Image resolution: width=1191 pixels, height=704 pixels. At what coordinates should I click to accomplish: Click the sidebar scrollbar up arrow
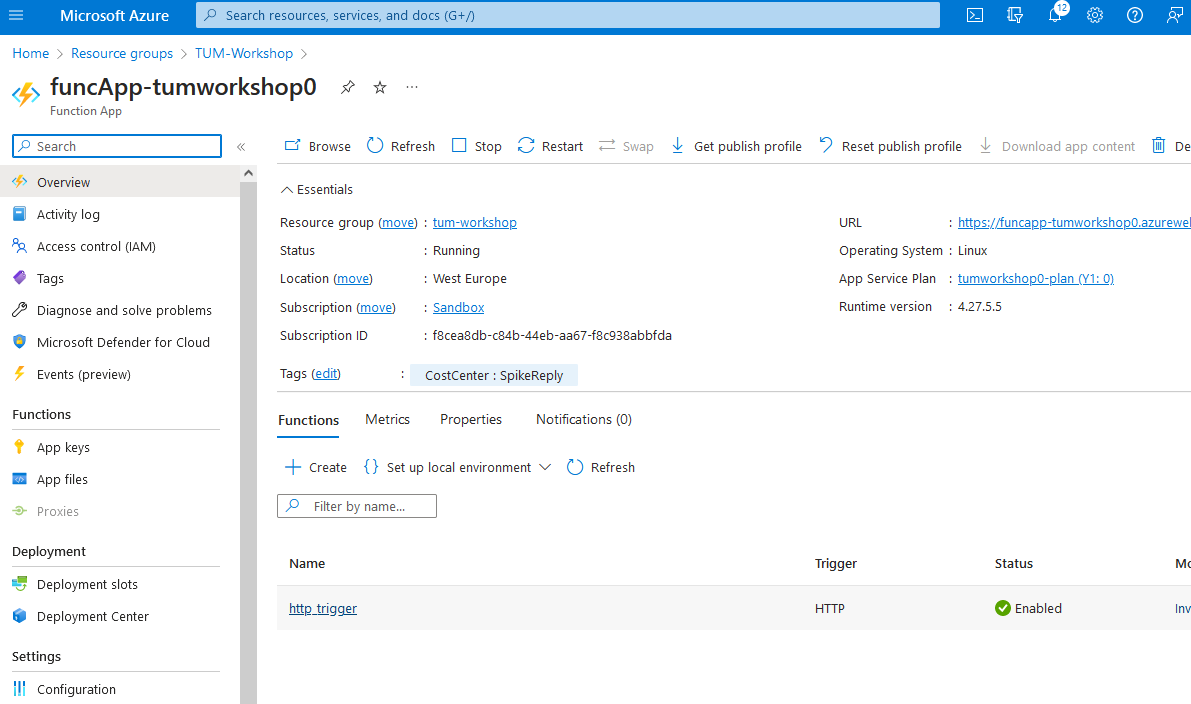click(248, 173)
